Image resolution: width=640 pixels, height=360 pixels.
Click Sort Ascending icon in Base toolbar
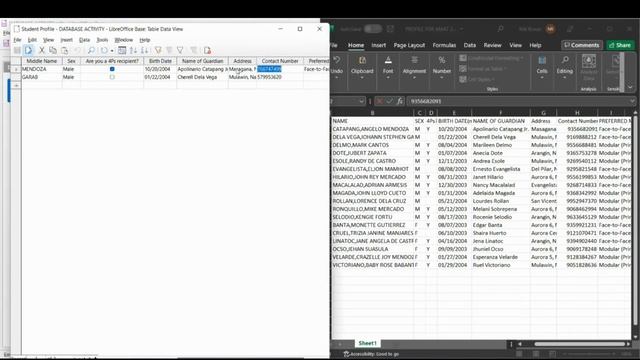[133, 50]
